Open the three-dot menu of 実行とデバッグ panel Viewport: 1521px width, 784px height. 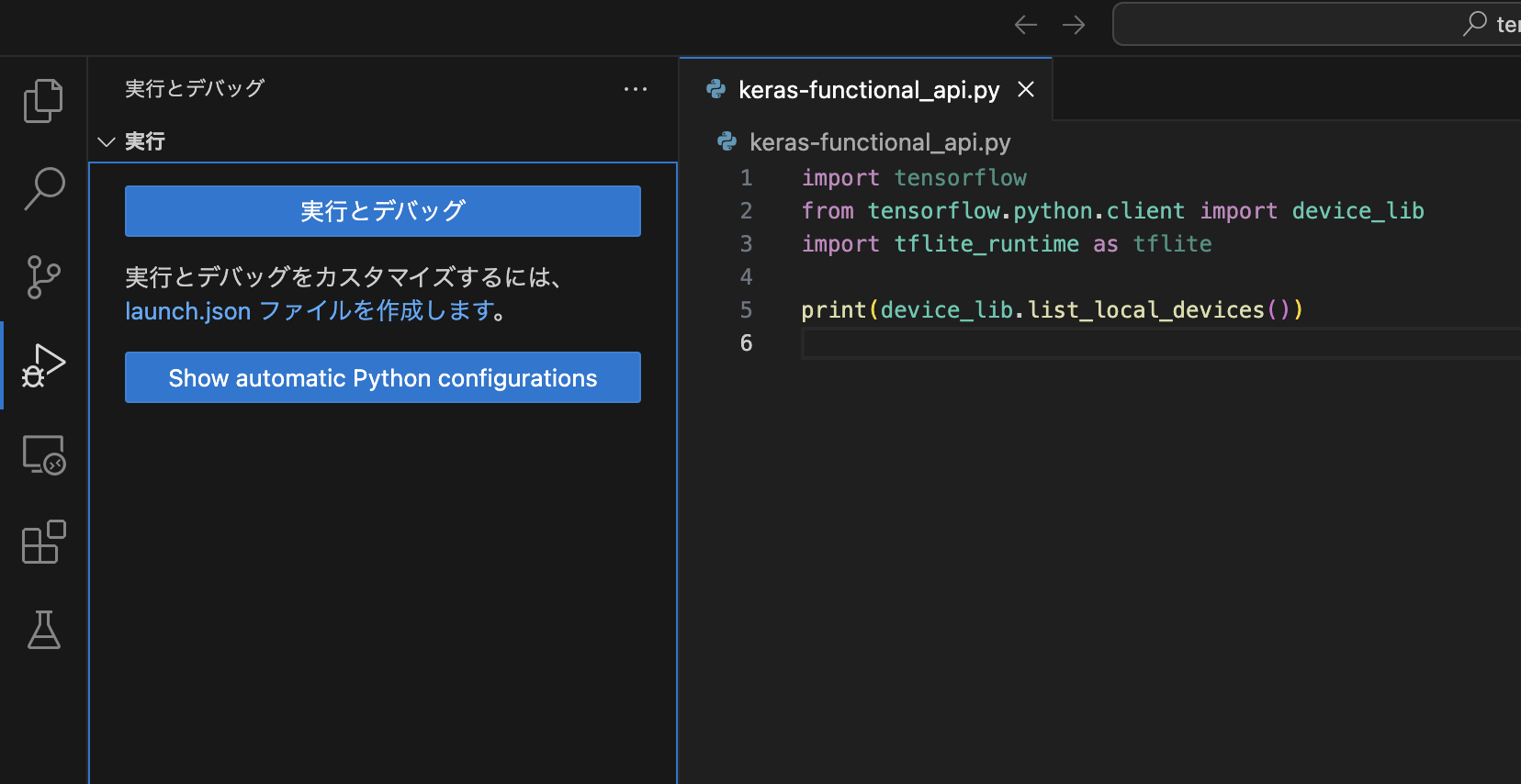pyautogui.click(x=636, y=89)
